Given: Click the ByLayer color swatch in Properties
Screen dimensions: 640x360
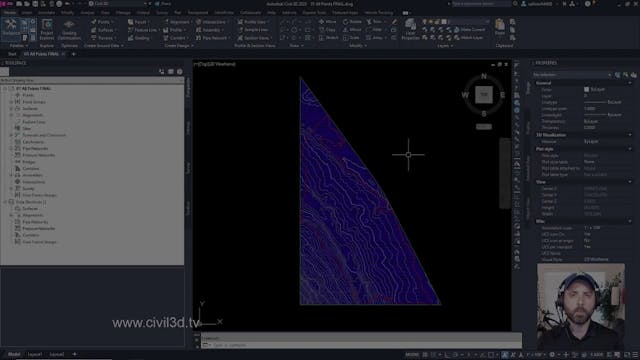Looking at the screenshot, I should [587, 89].
